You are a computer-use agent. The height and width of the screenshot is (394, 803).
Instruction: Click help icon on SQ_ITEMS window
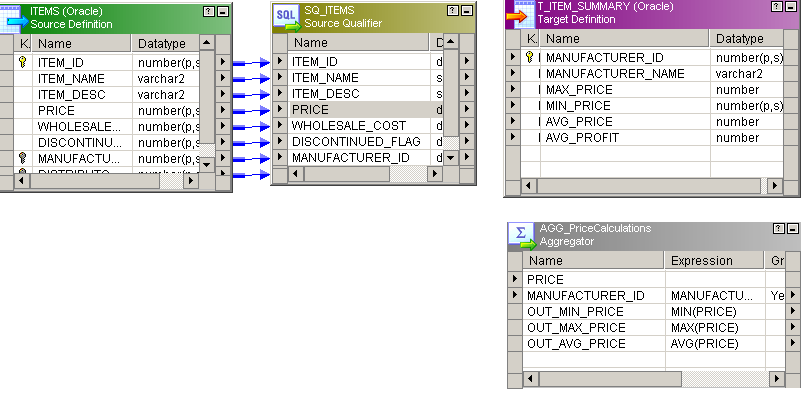pos(453,11)
